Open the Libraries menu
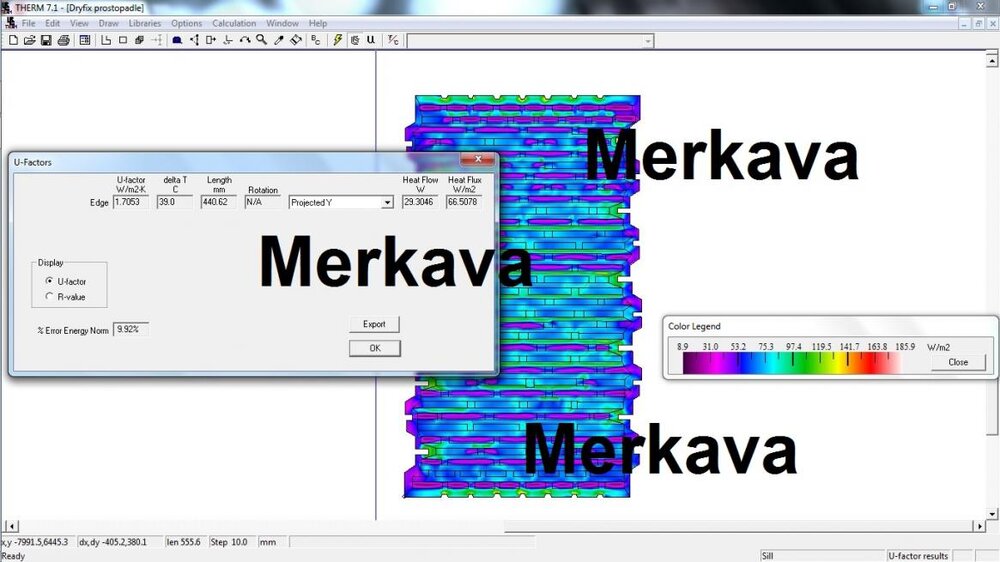 tap(144, 23)
